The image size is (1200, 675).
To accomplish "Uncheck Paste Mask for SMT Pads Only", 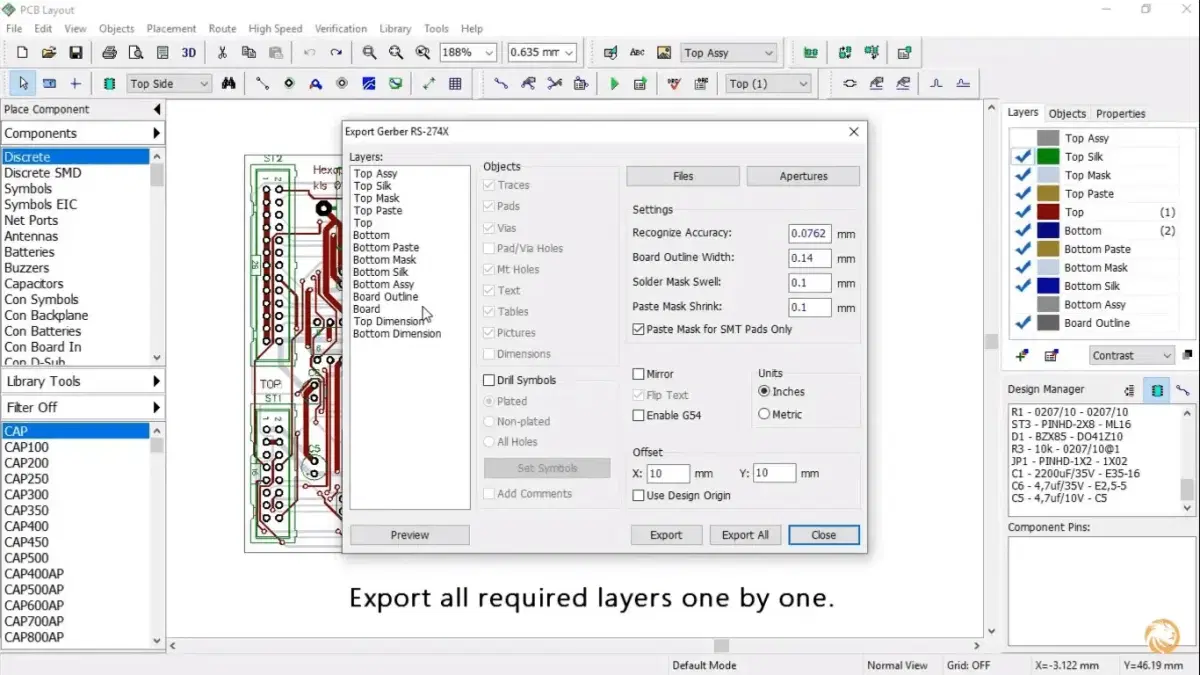I will (639, 329).
